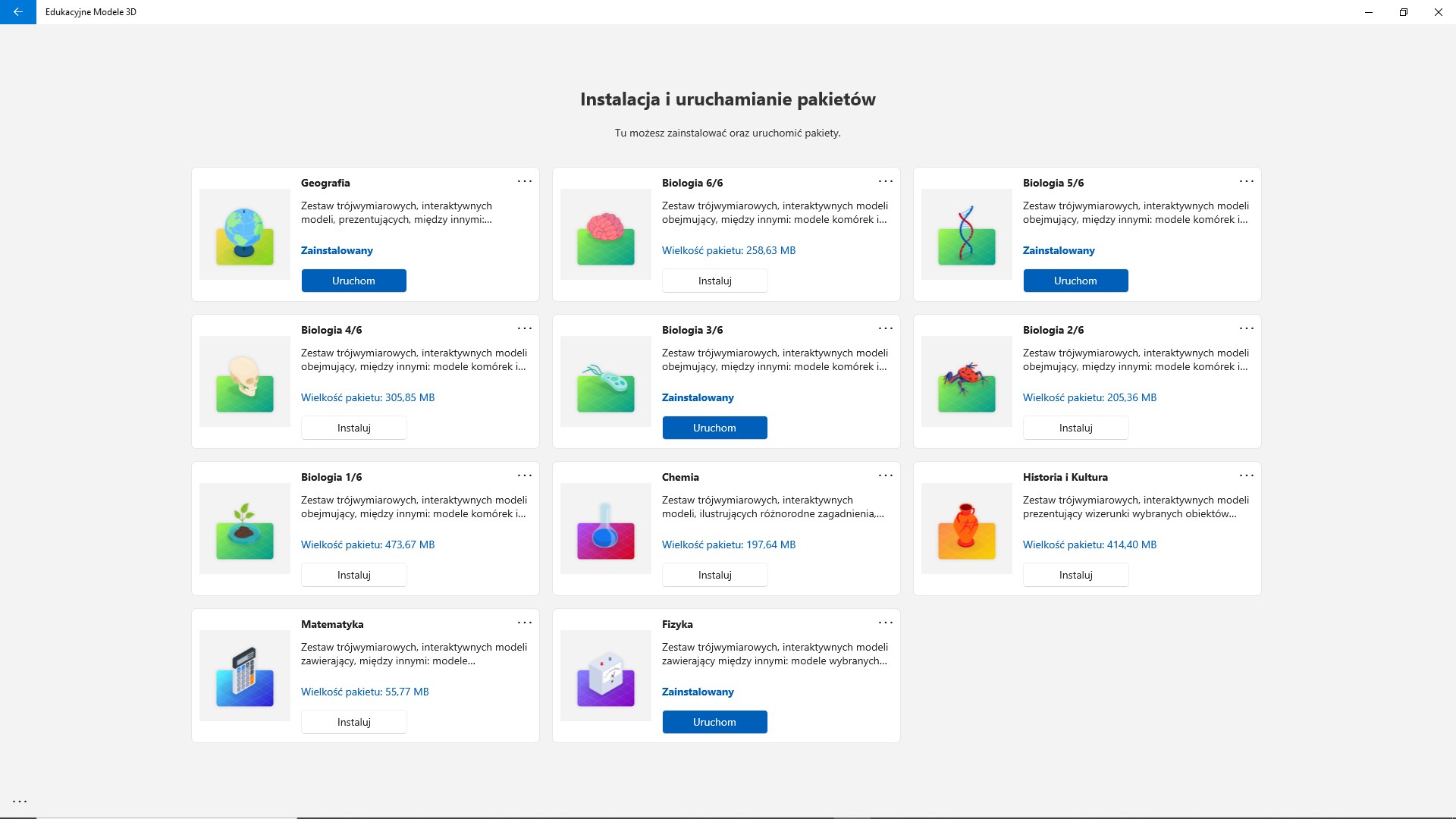Open the three-dot menu for Biologia 3/6
The image size is (1456, 819).
886,328
